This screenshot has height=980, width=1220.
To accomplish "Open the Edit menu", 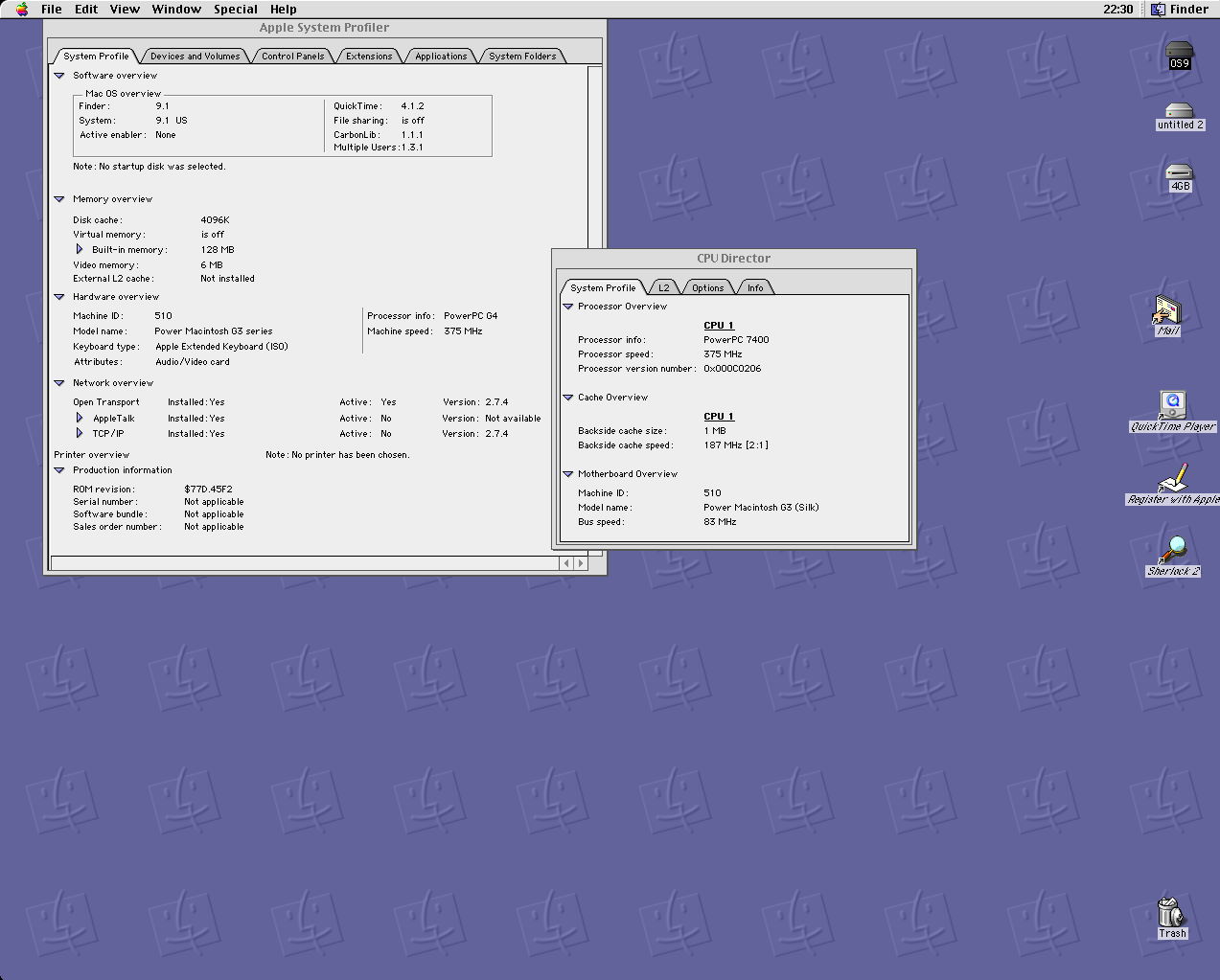I will [86, 9].
